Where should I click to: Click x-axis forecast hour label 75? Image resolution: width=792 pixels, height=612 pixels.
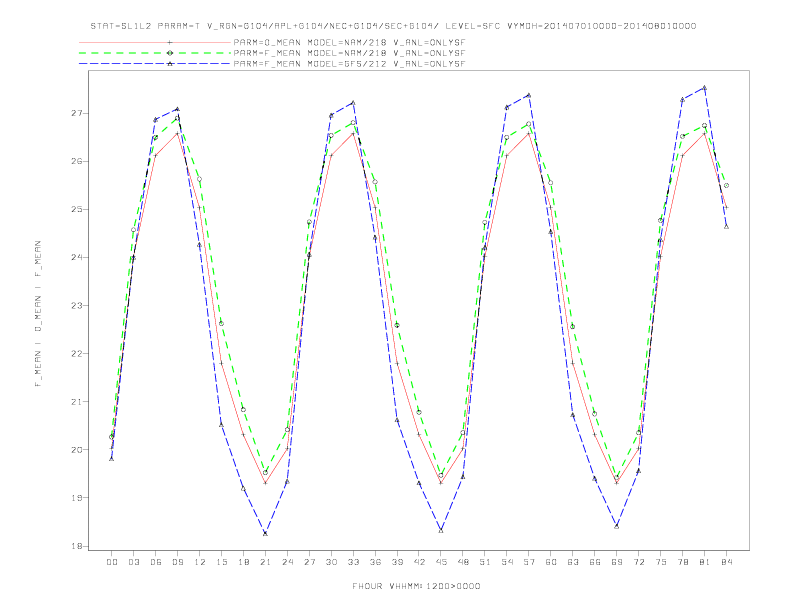661,562
